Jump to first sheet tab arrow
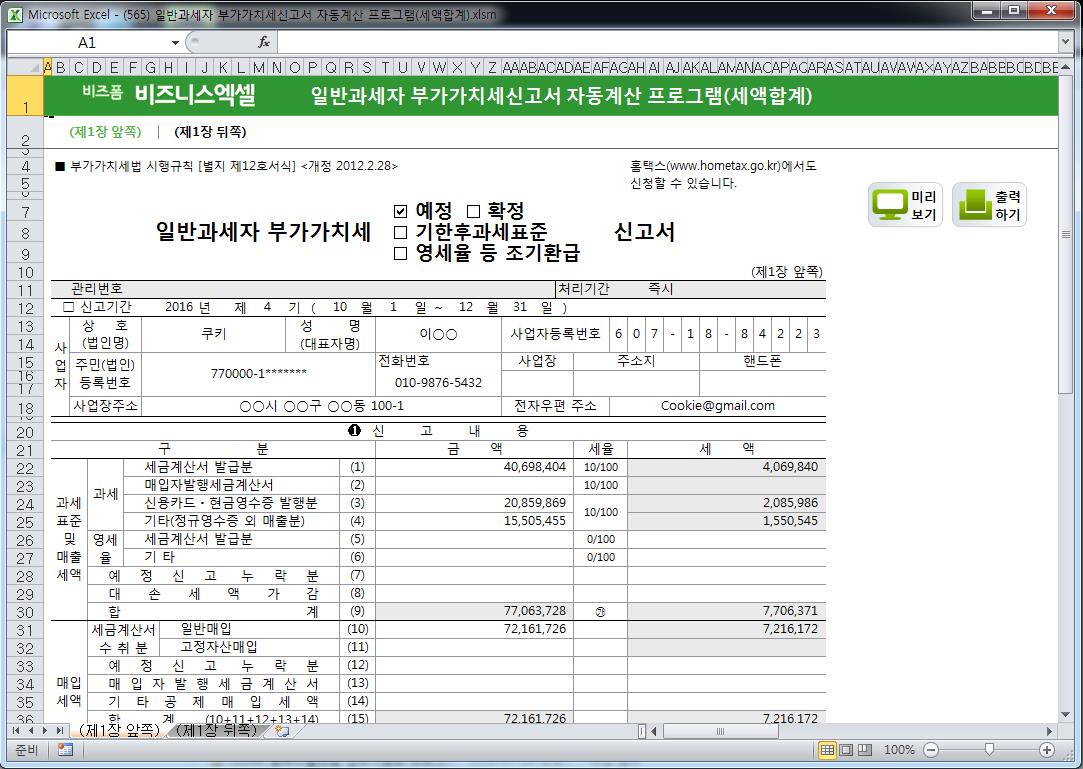 pos(16,730)
